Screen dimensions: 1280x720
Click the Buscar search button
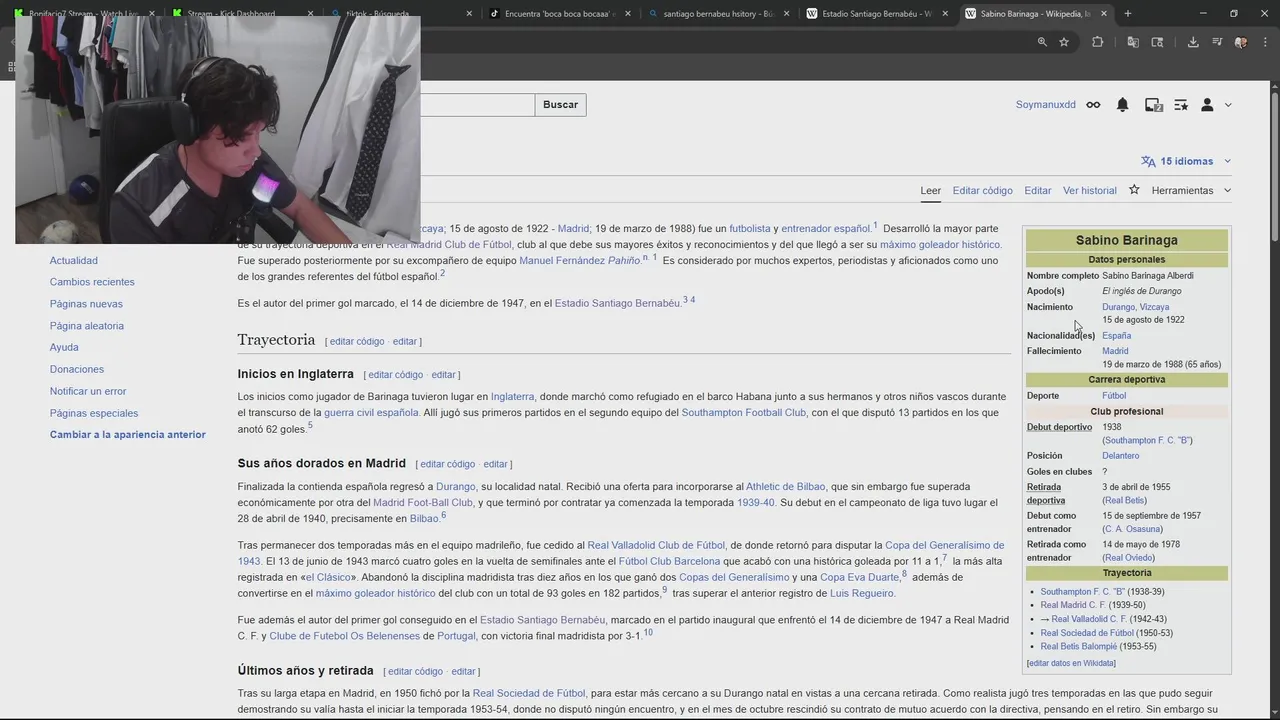pyautogui.click(x=560, y=105)
